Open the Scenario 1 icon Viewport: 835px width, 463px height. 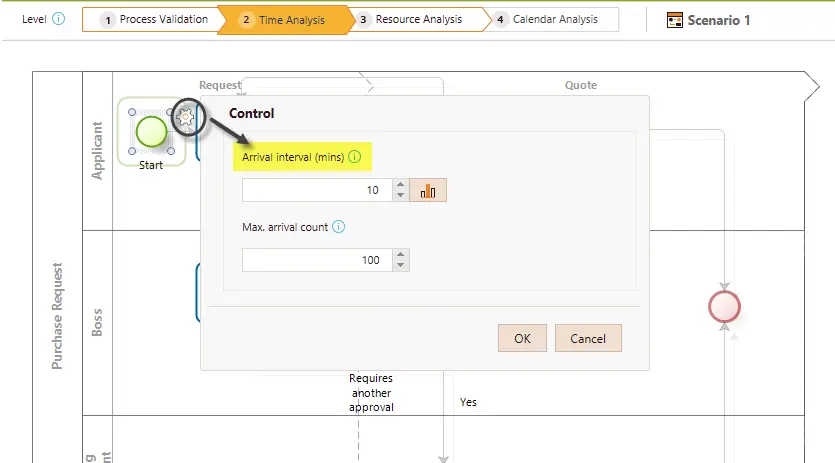click(675, 20)
